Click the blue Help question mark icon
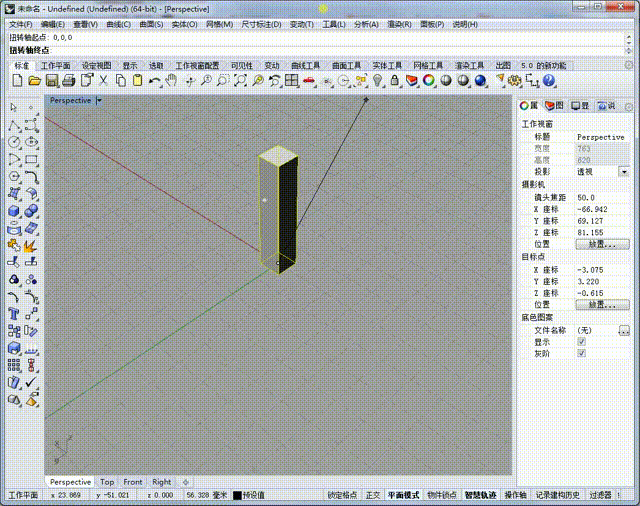 click(549, 80)
